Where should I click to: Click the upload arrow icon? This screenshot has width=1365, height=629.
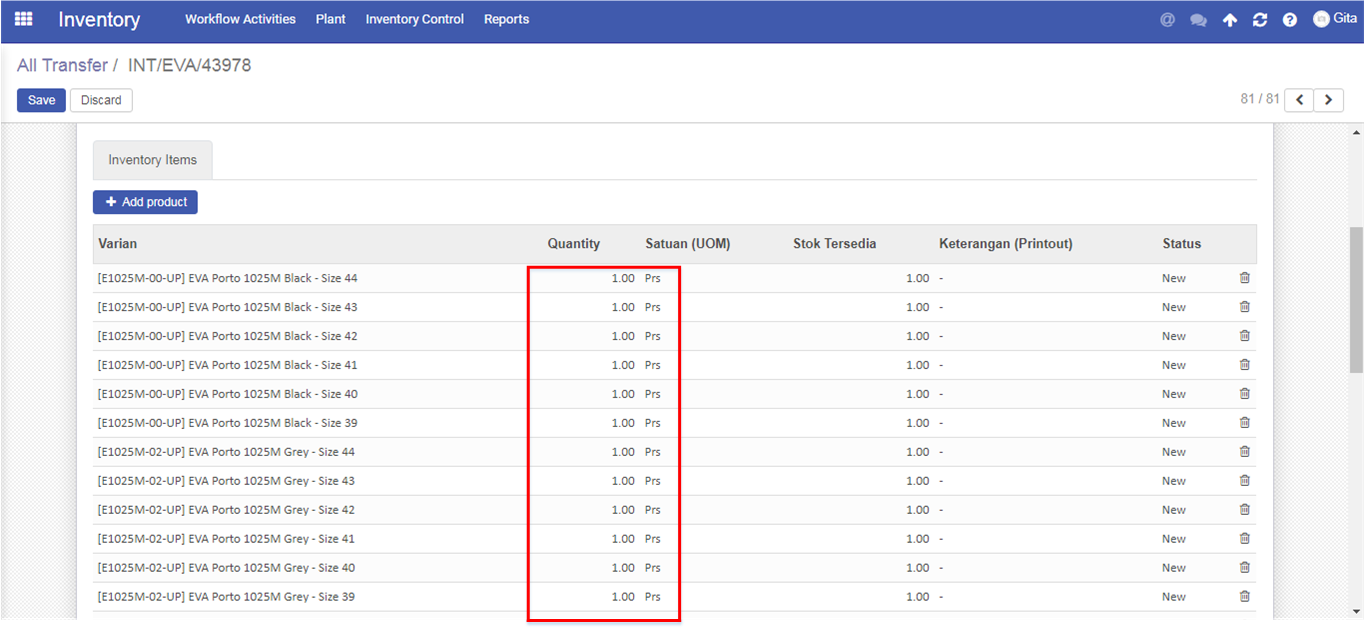coord(1230,20)
